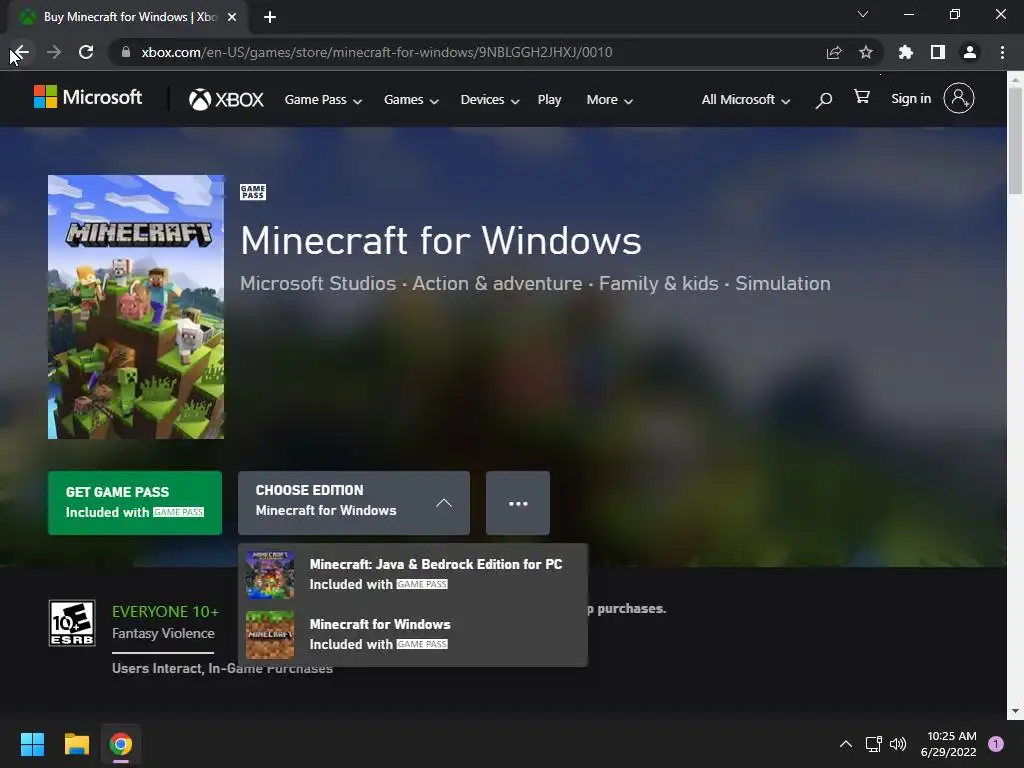Click the Minecraft for Windows page title
Viewport: 1024px width, 768px height.
[x=441, y=240]
